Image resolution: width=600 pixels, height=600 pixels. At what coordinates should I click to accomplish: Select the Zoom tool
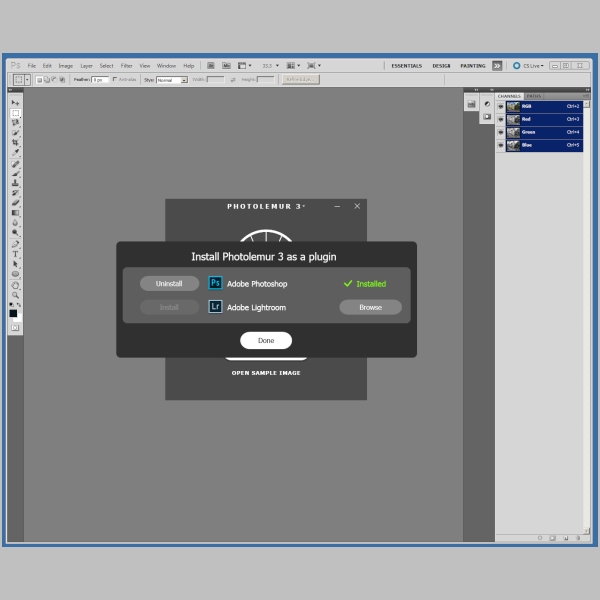[15, 295]
